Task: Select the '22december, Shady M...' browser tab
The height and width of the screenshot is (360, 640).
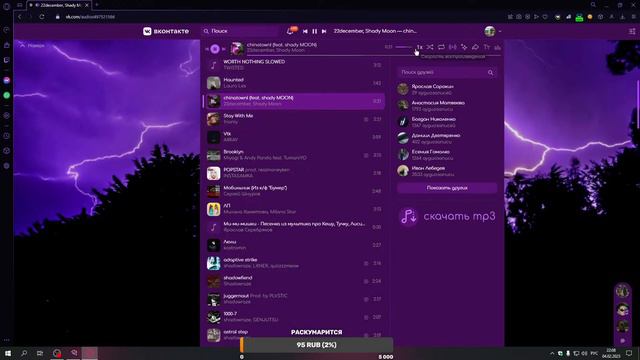Action: pyautogui.click(x=60, y=5)
